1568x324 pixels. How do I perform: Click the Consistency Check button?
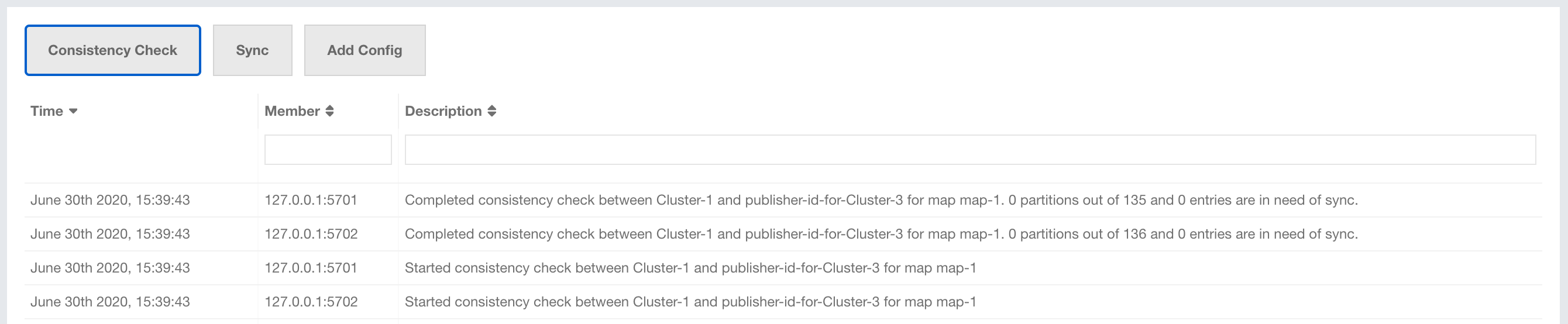coord(112,50)
